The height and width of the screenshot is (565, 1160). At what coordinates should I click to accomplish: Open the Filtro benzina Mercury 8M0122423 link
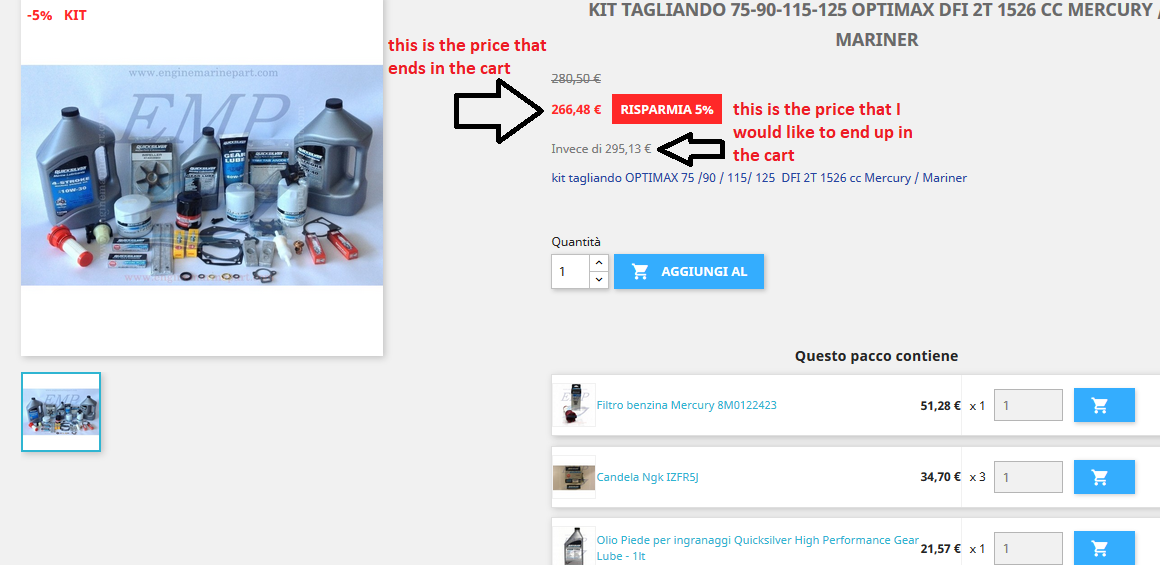click(687, 405)
